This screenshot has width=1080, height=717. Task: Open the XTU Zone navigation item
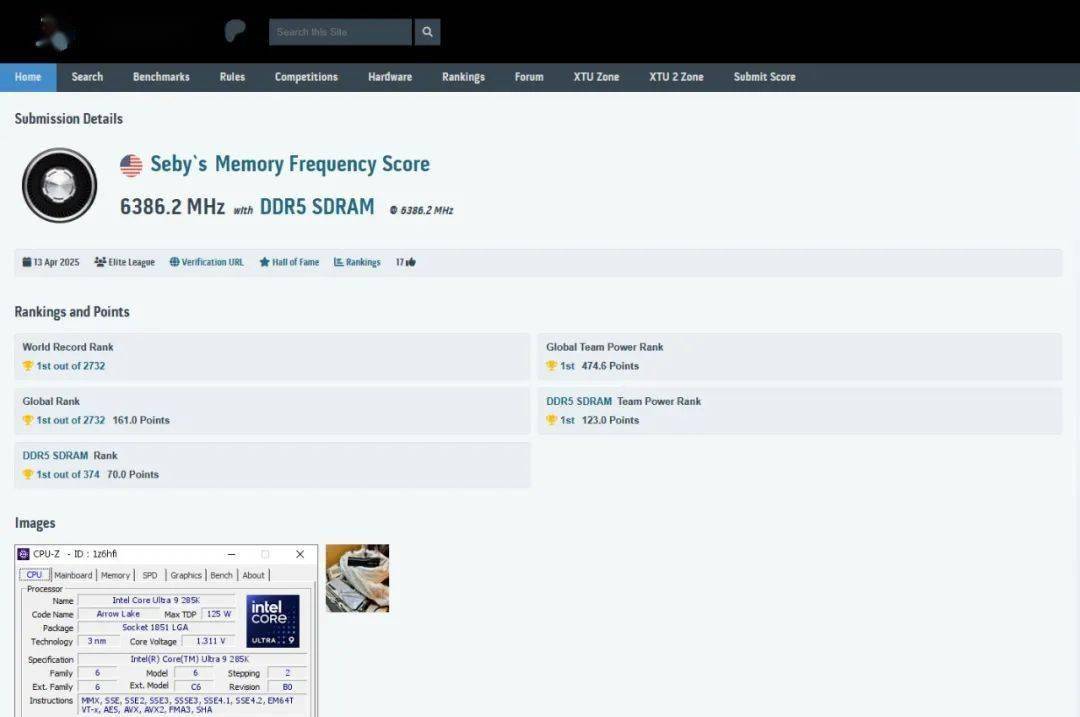click(596, 77)
